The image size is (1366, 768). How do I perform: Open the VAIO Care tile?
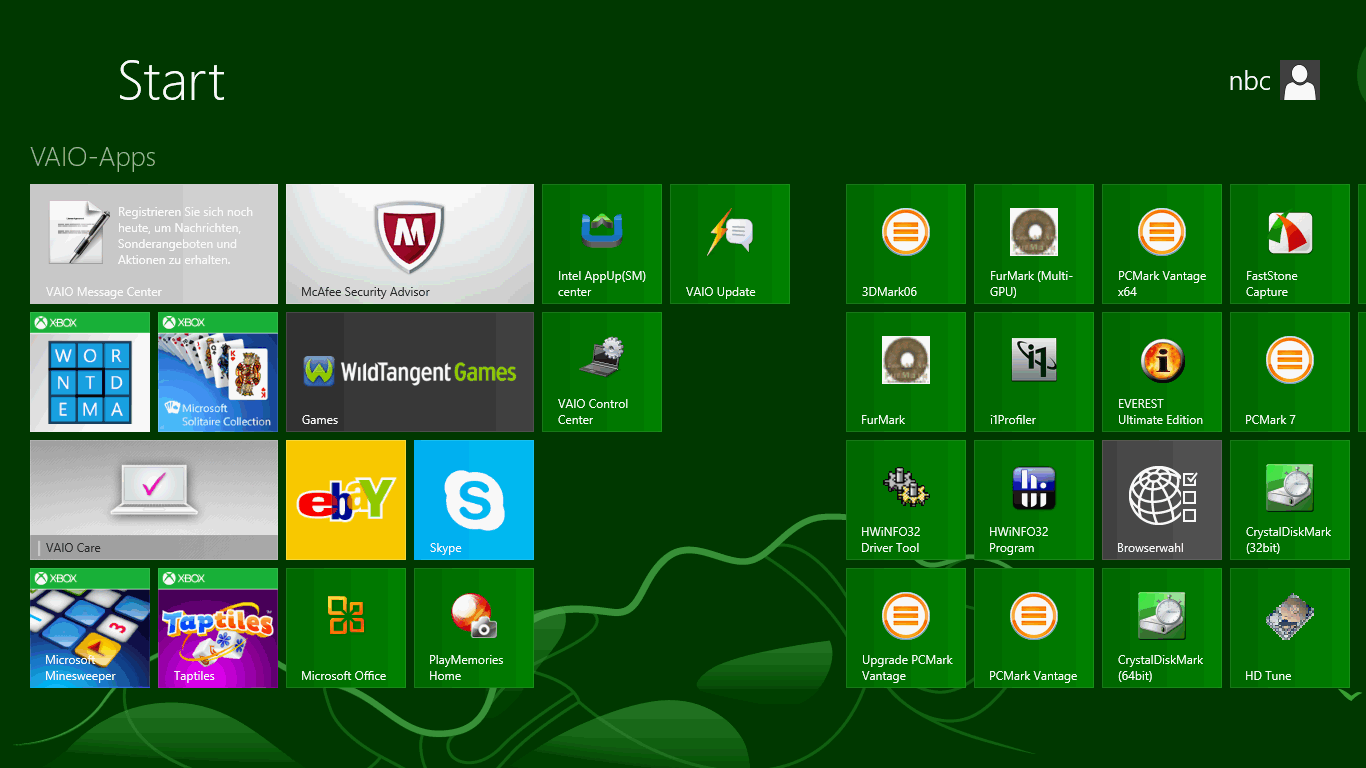pos(154,500)
